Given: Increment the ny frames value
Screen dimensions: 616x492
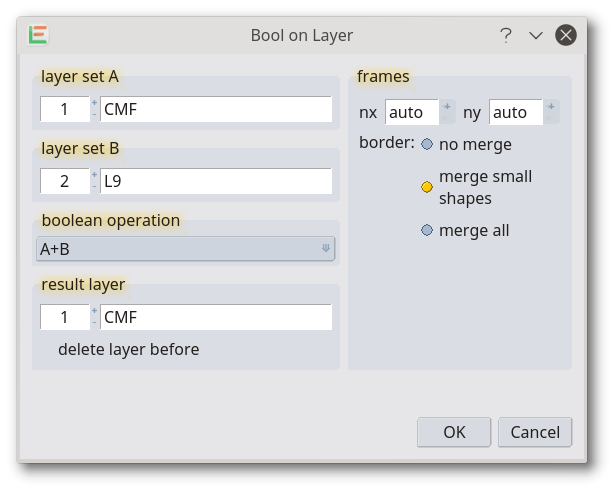Looking at the screenshot, I should click(x=551, y=106).
